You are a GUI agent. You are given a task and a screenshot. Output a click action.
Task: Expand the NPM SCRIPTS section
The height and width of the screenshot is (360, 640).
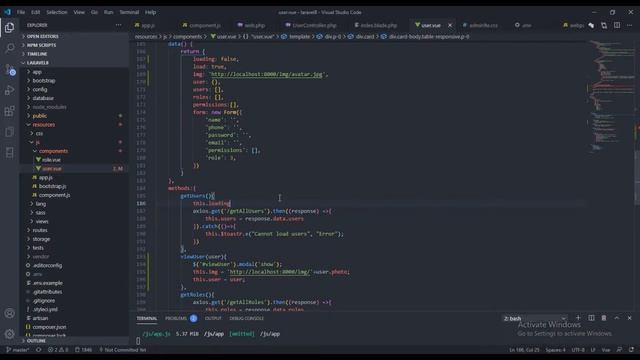click(41, 45)
